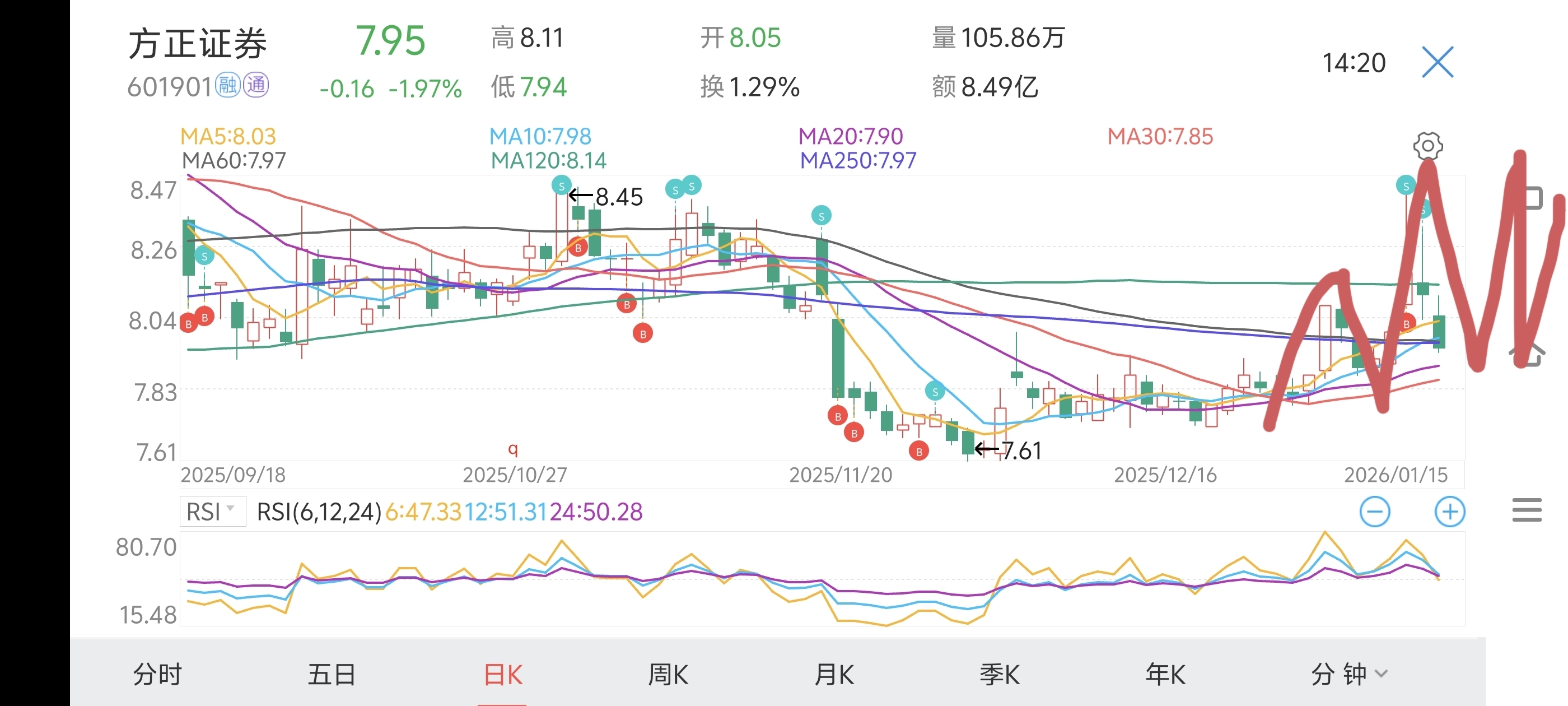Open the hamburger menu icon
The width and height of the screenshot is (1568, 706).
pyautogui.click(x=1527, y=510)
